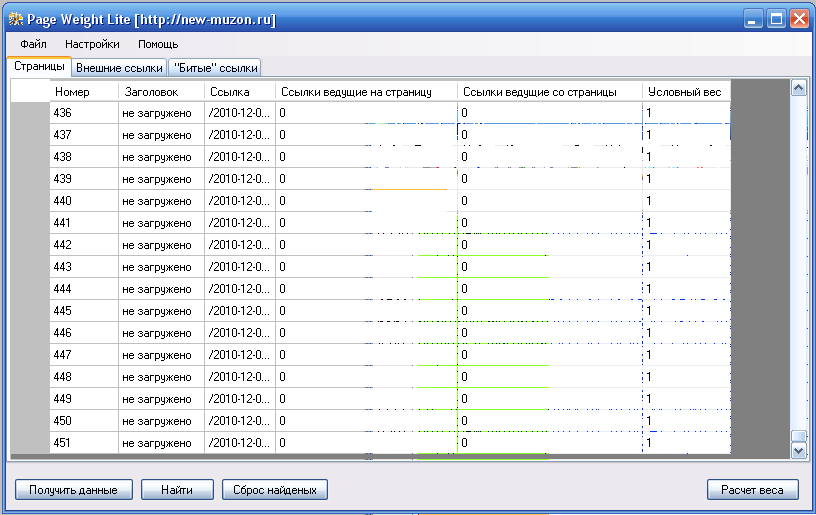Click the row header selector of row 446

tap(31, 332)
